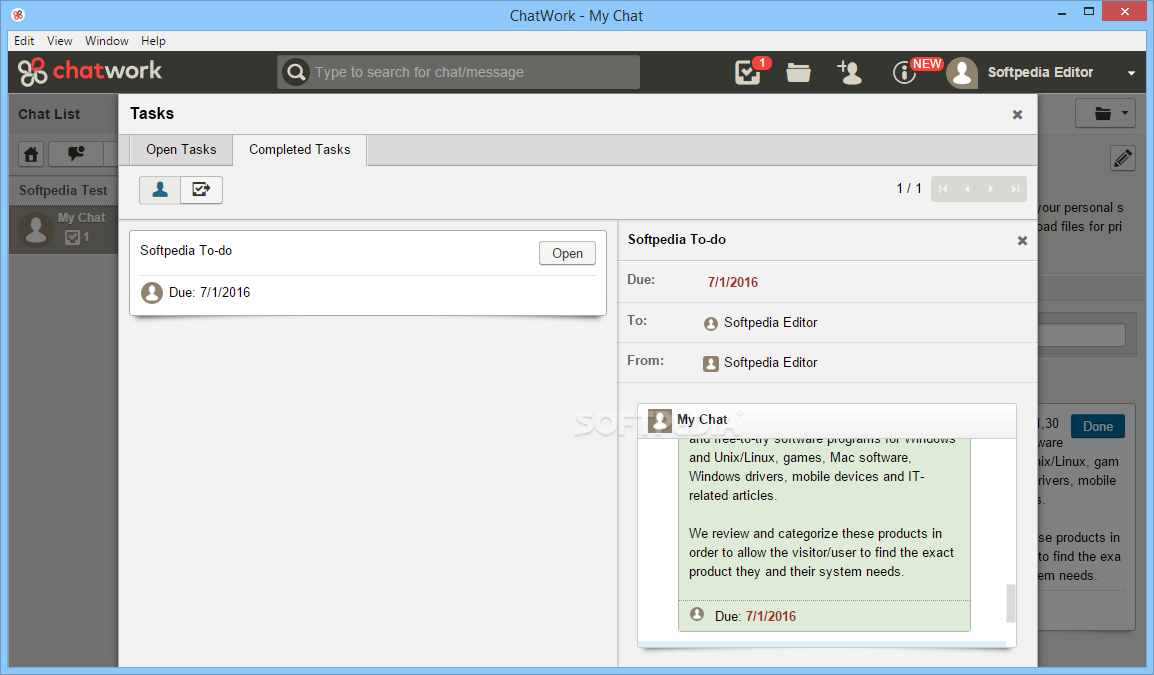The height and width of the screenshot is (675, 1154).
Task: Click the speech bubble filter icon in Chat List
Action: [76, 154]
